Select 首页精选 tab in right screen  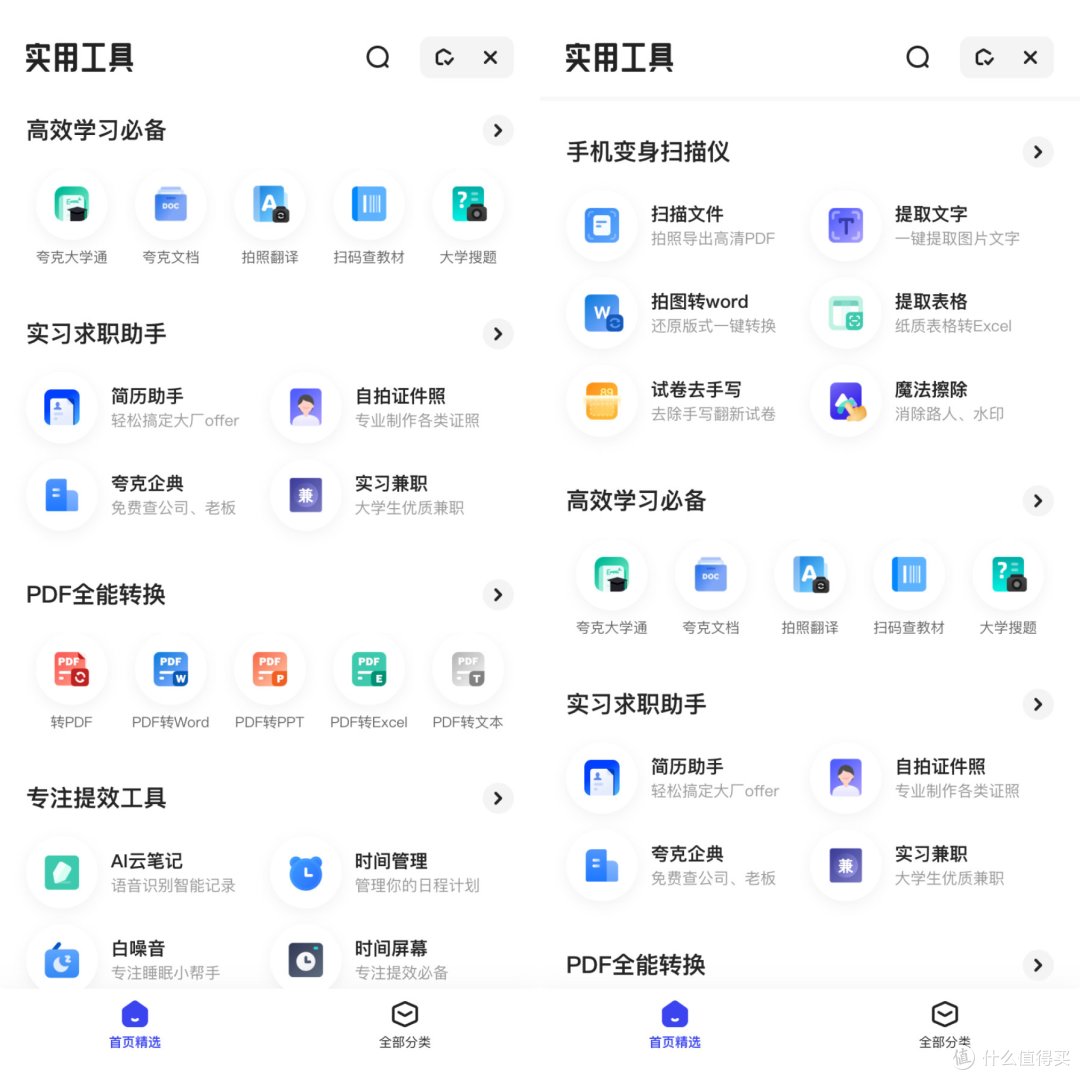coord(675,1025)
